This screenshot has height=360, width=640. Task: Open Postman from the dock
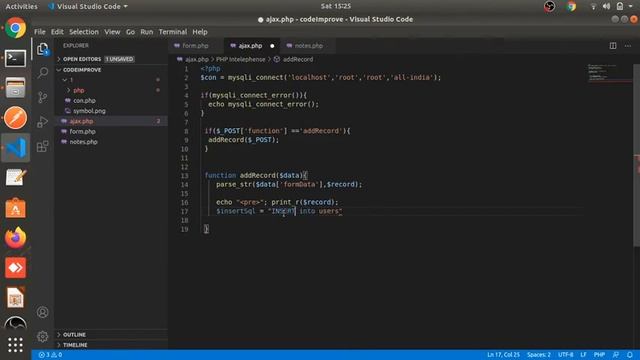point(16,118)
